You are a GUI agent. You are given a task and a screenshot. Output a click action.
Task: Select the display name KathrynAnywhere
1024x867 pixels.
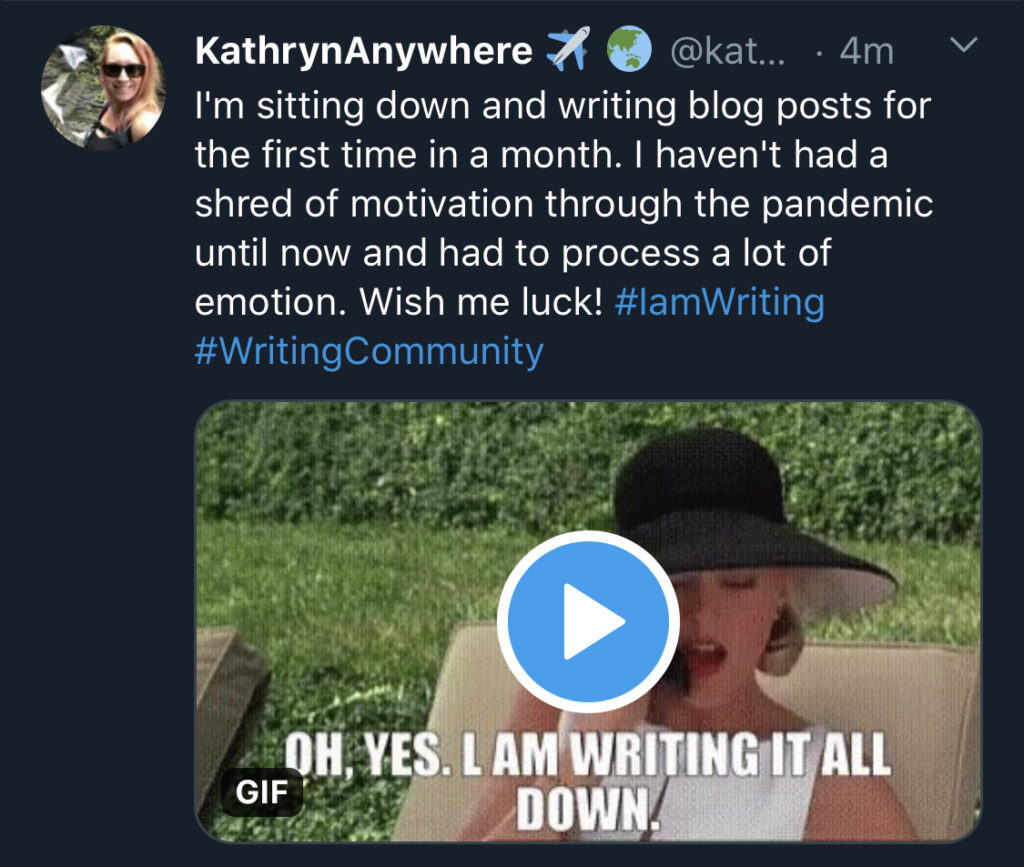coord(362,49)
